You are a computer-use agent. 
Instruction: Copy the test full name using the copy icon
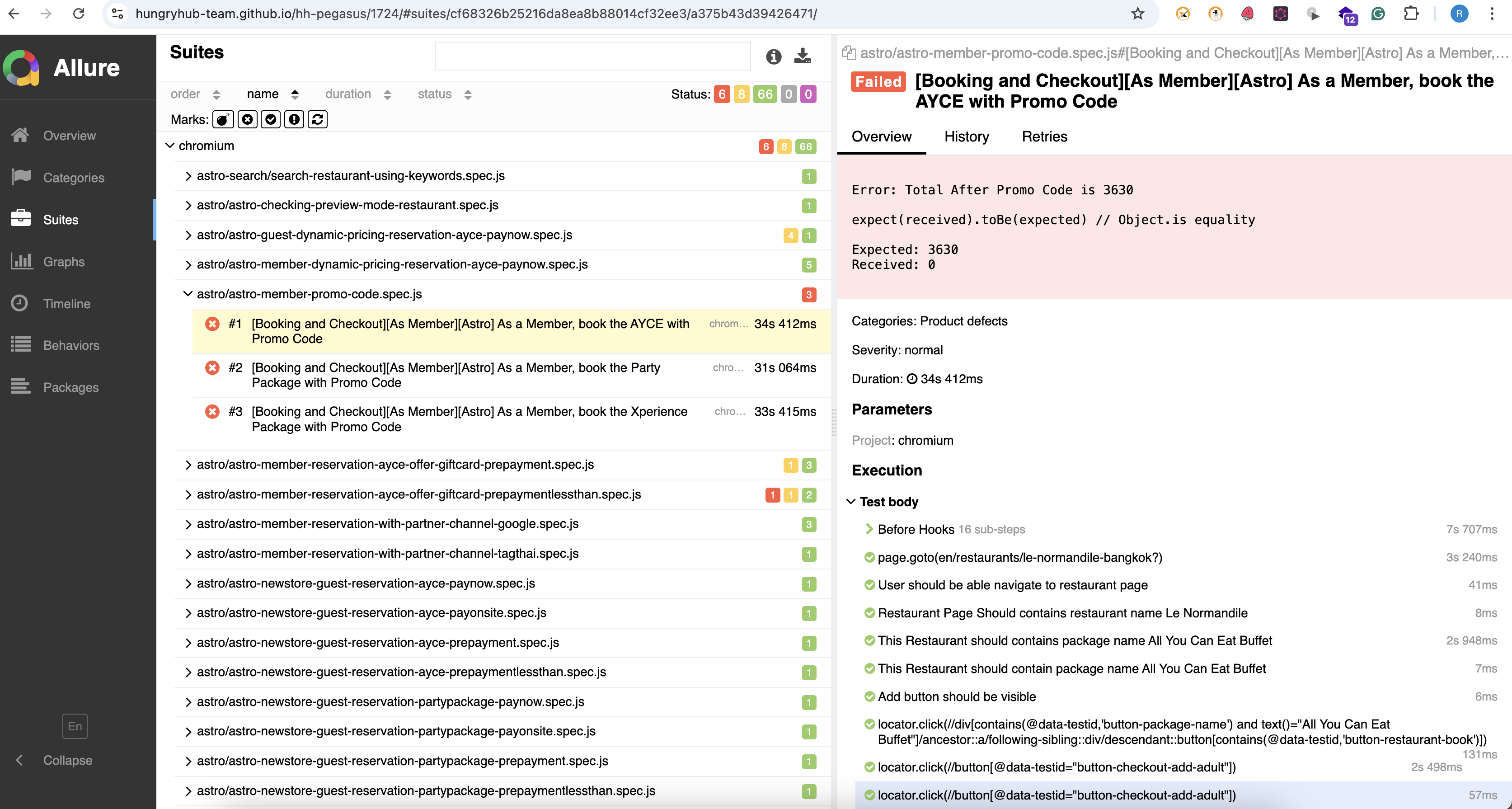[x=848, y=53]
